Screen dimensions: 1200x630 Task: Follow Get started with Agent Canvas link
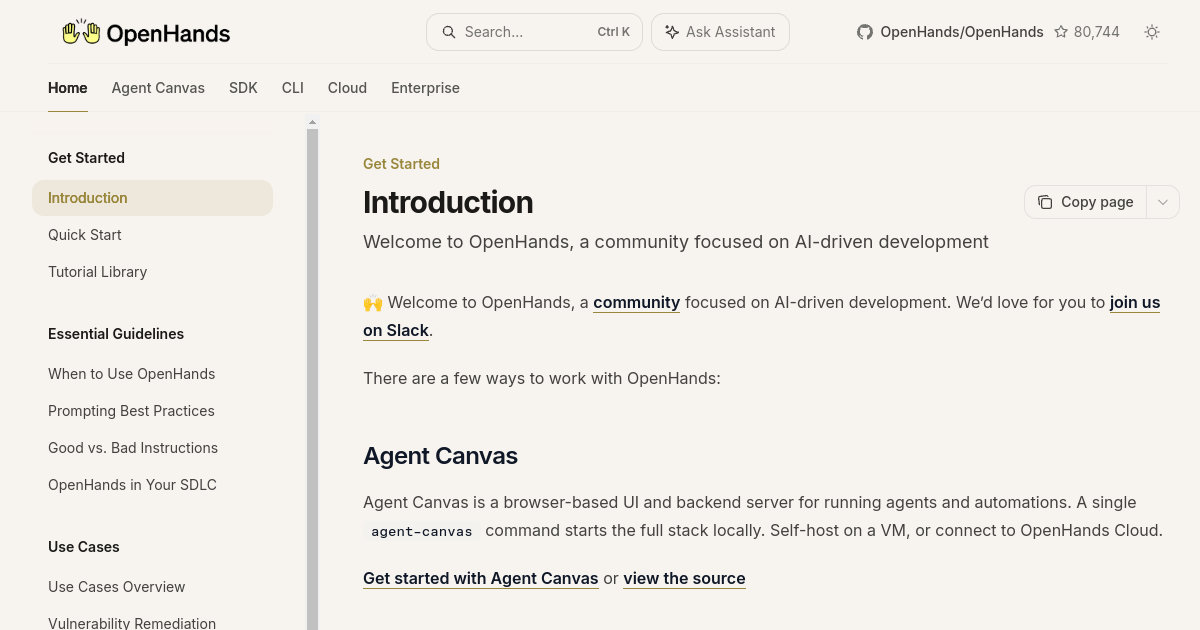coord(480,578)
